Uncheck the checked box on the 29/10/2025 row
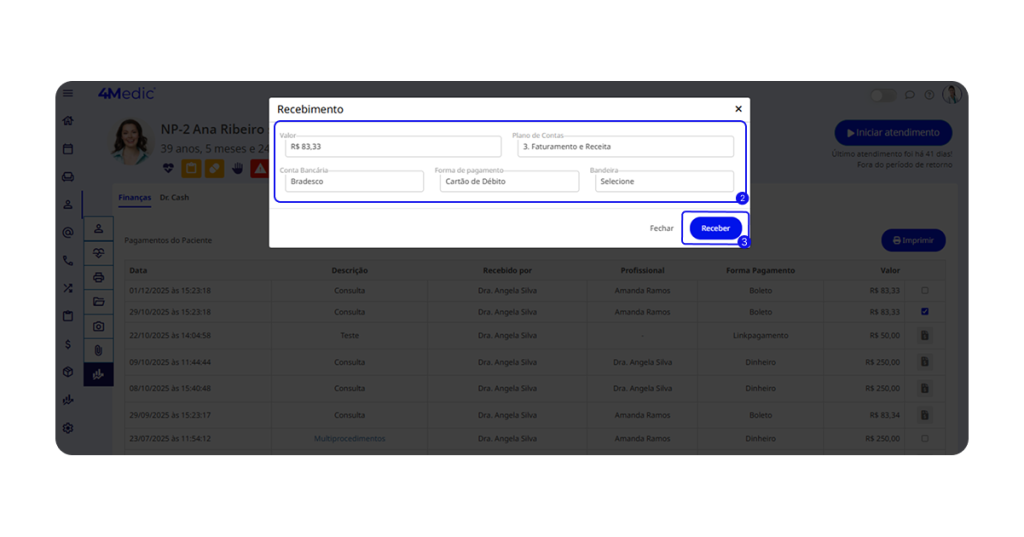Image resolution: width=1024 pixels, height=537 pixels. (x=925, y=312)
